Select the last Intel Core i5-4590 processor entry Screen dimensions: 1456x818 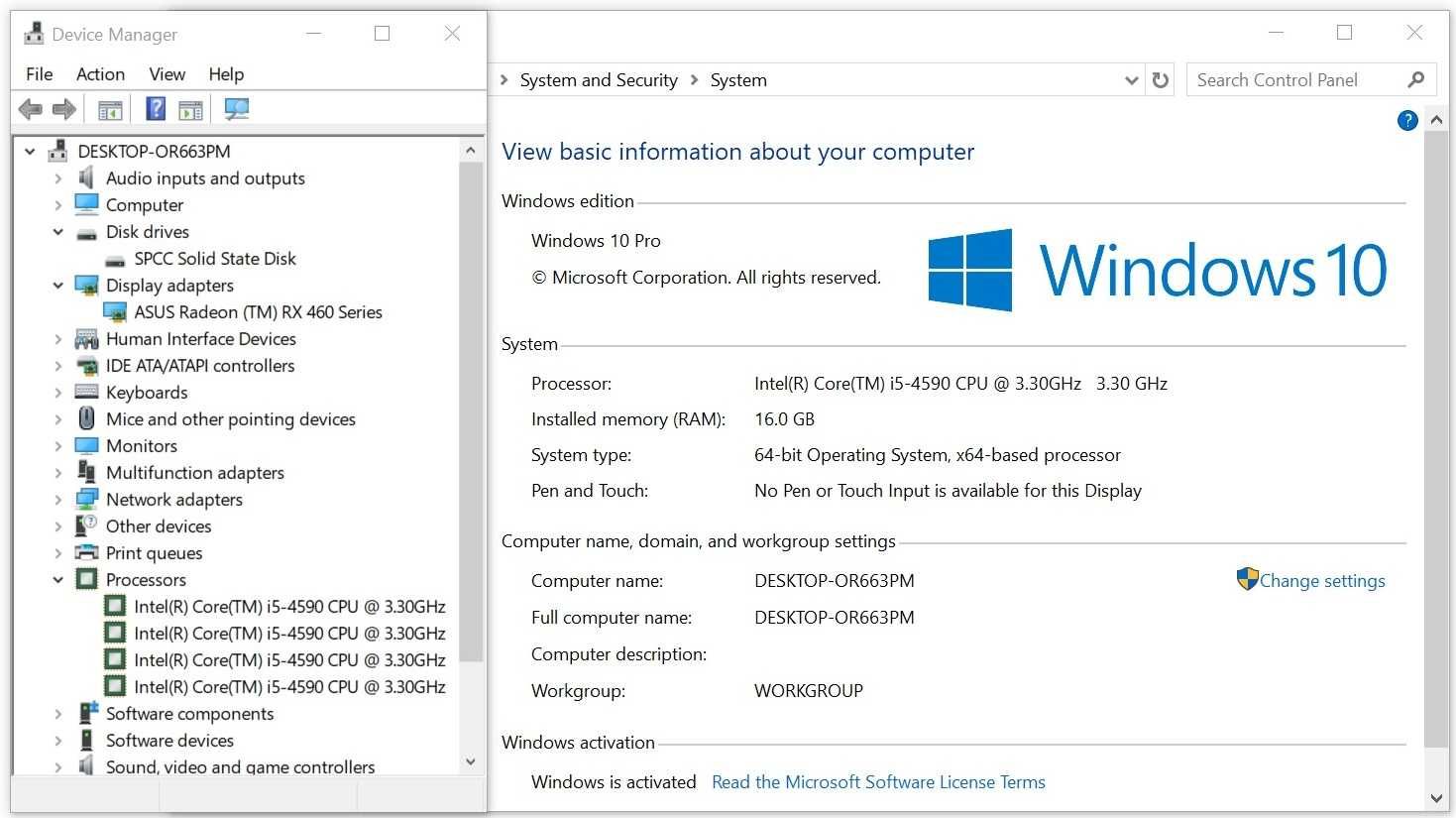tap(289, 687)
